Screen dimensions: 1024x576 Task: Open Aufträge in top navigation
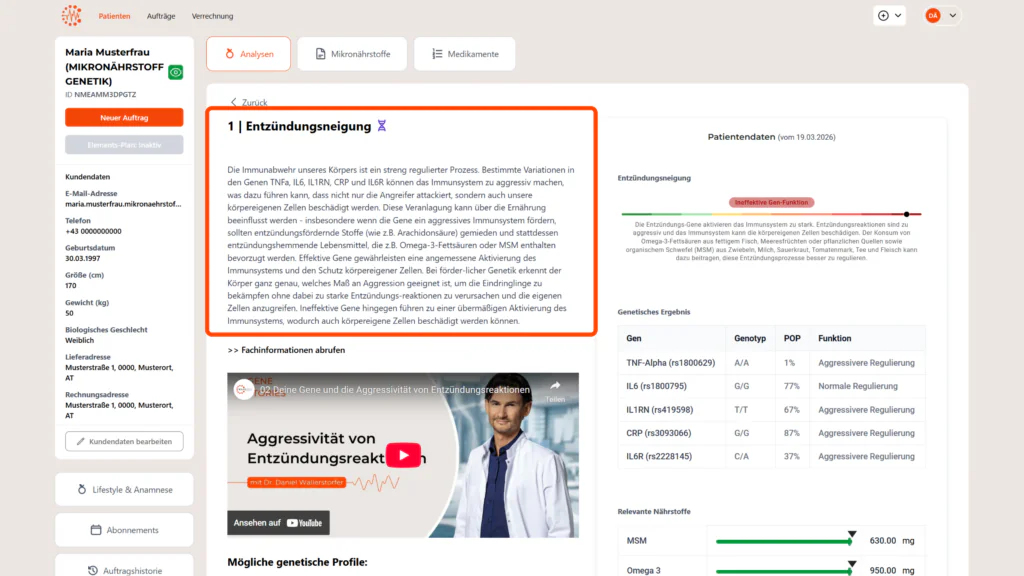(x=161, y=16)
